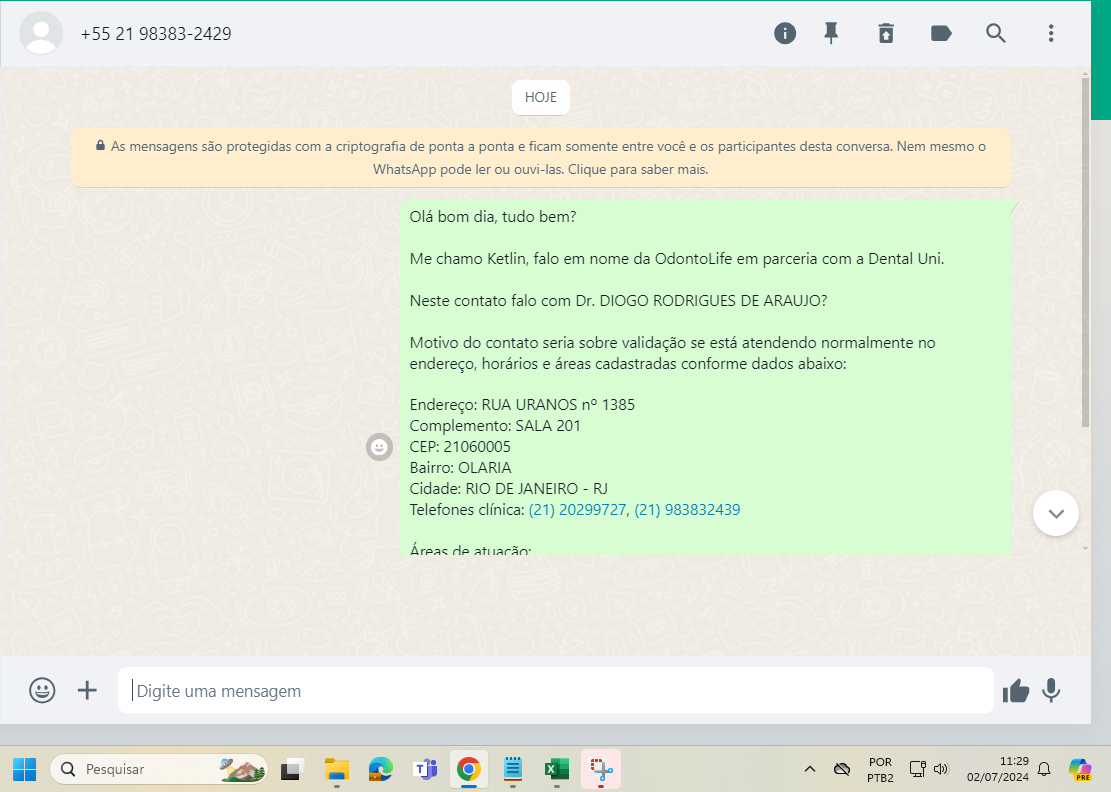The height and width of the screenshot is (792, 1111).
Task: Open notifications with the bell icon
Action: [x=1044, y=769]
